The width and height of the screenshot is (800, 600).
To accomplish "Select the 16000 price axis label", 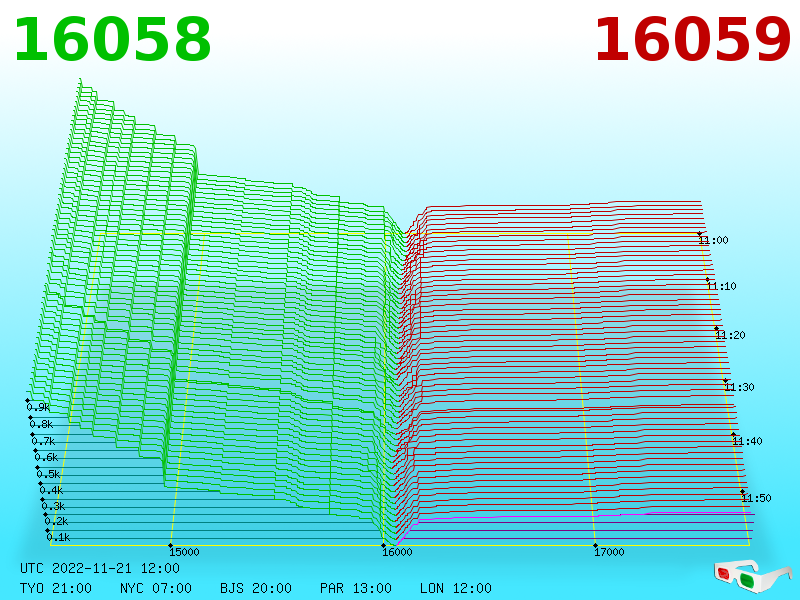I will pos(397,552).
